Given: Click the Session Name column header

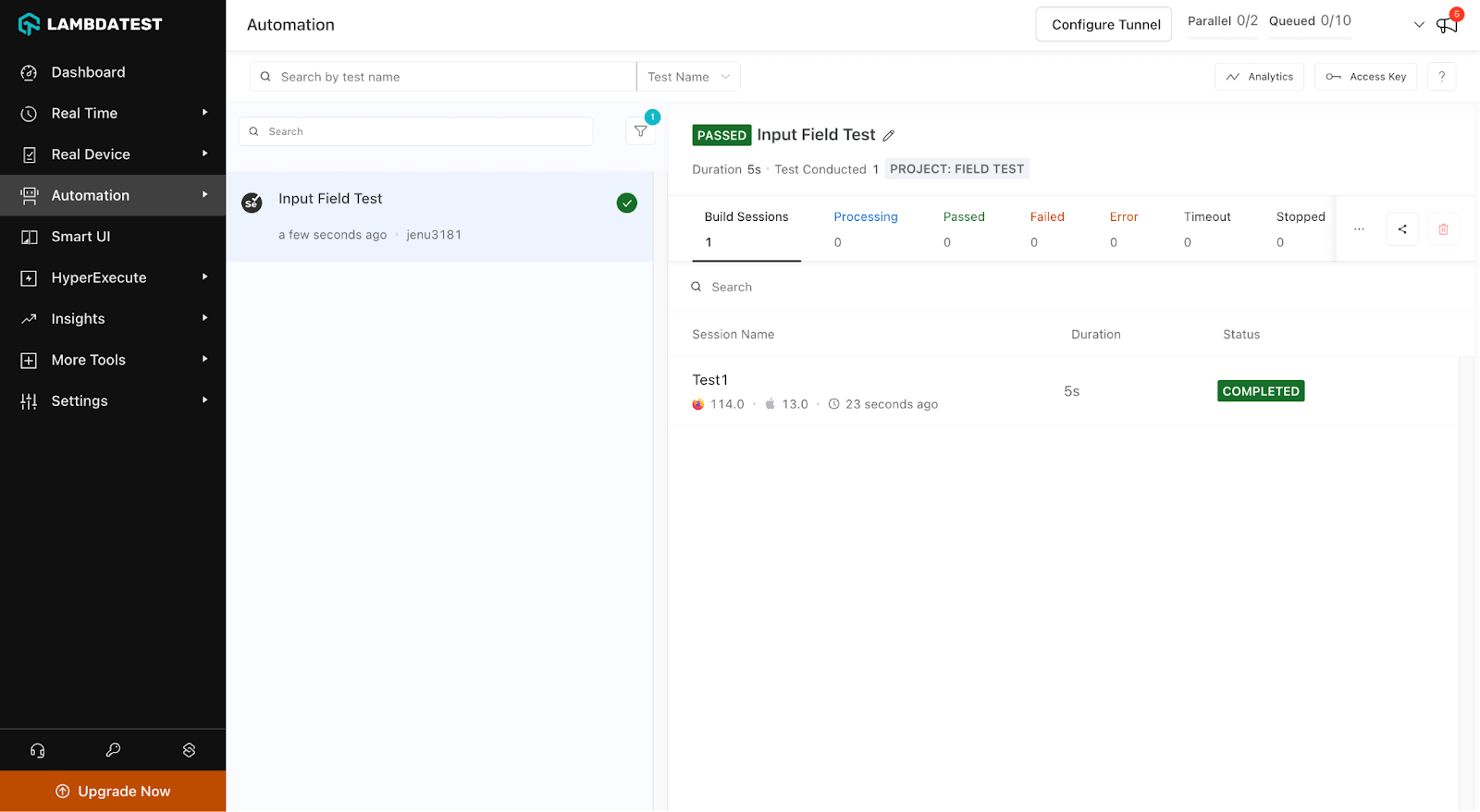Looking at the screenshot, I should tap(733, 335).
